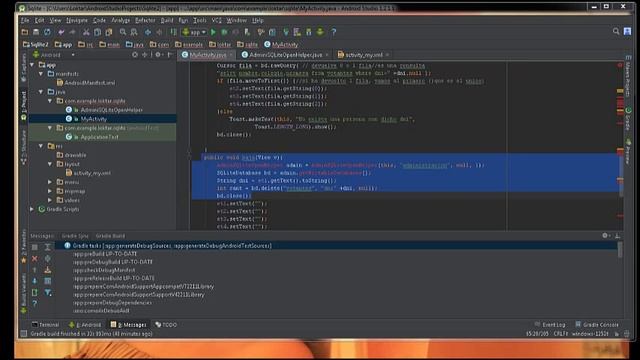Close the MyActivity.java tab

(x=231, y=55)
